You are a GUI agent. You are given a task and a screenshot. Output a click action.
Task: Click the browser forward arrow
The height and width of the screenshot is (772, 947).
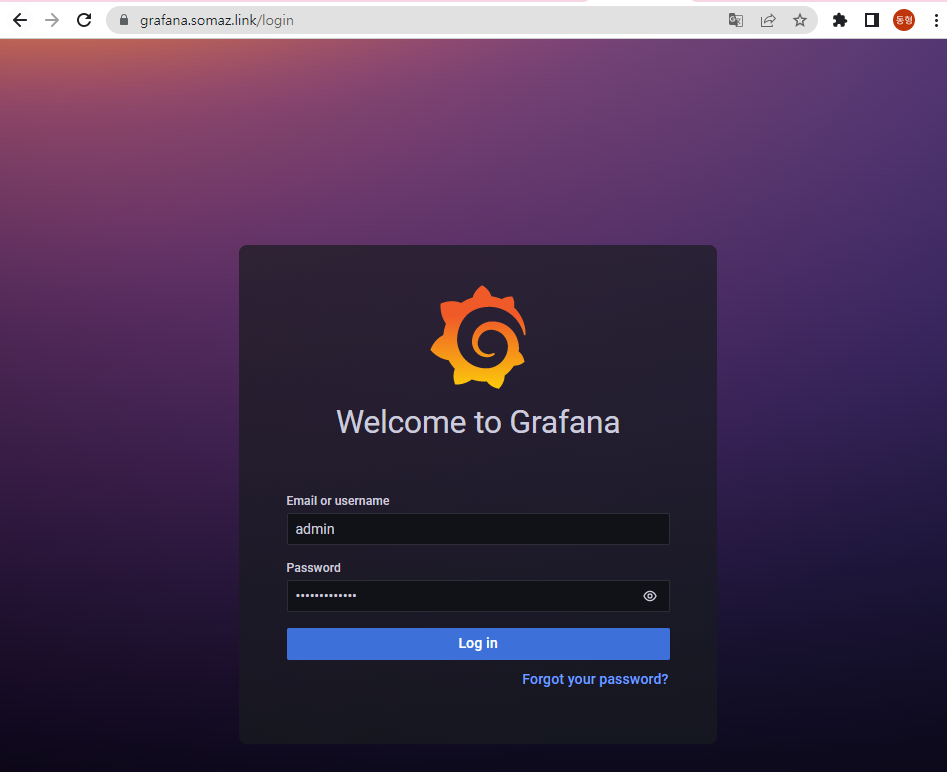[x=52, y=20]
